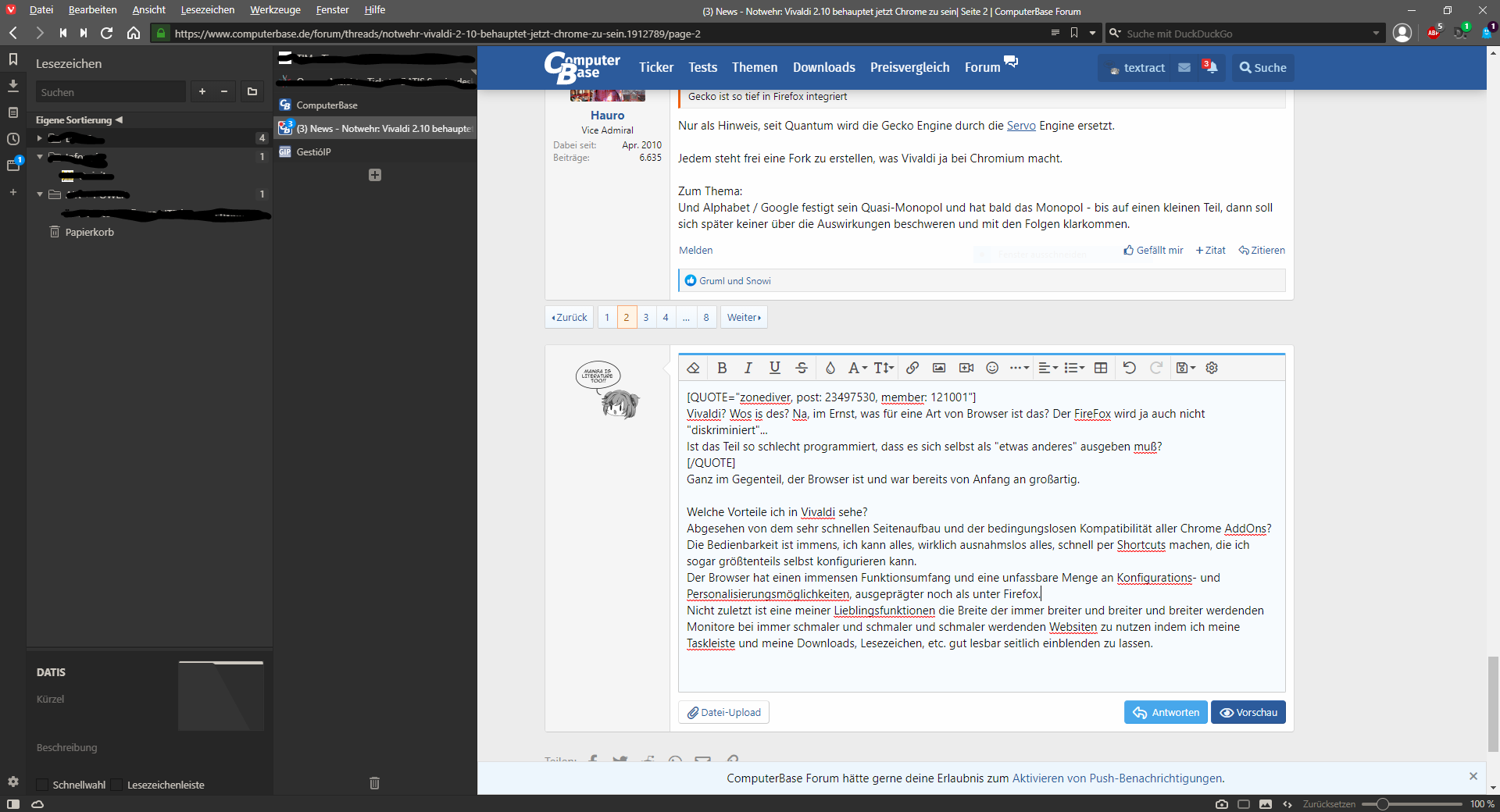Click the eraser remove-formatting icon
This screenshot has width=1500, height=812.
(693, 368)
